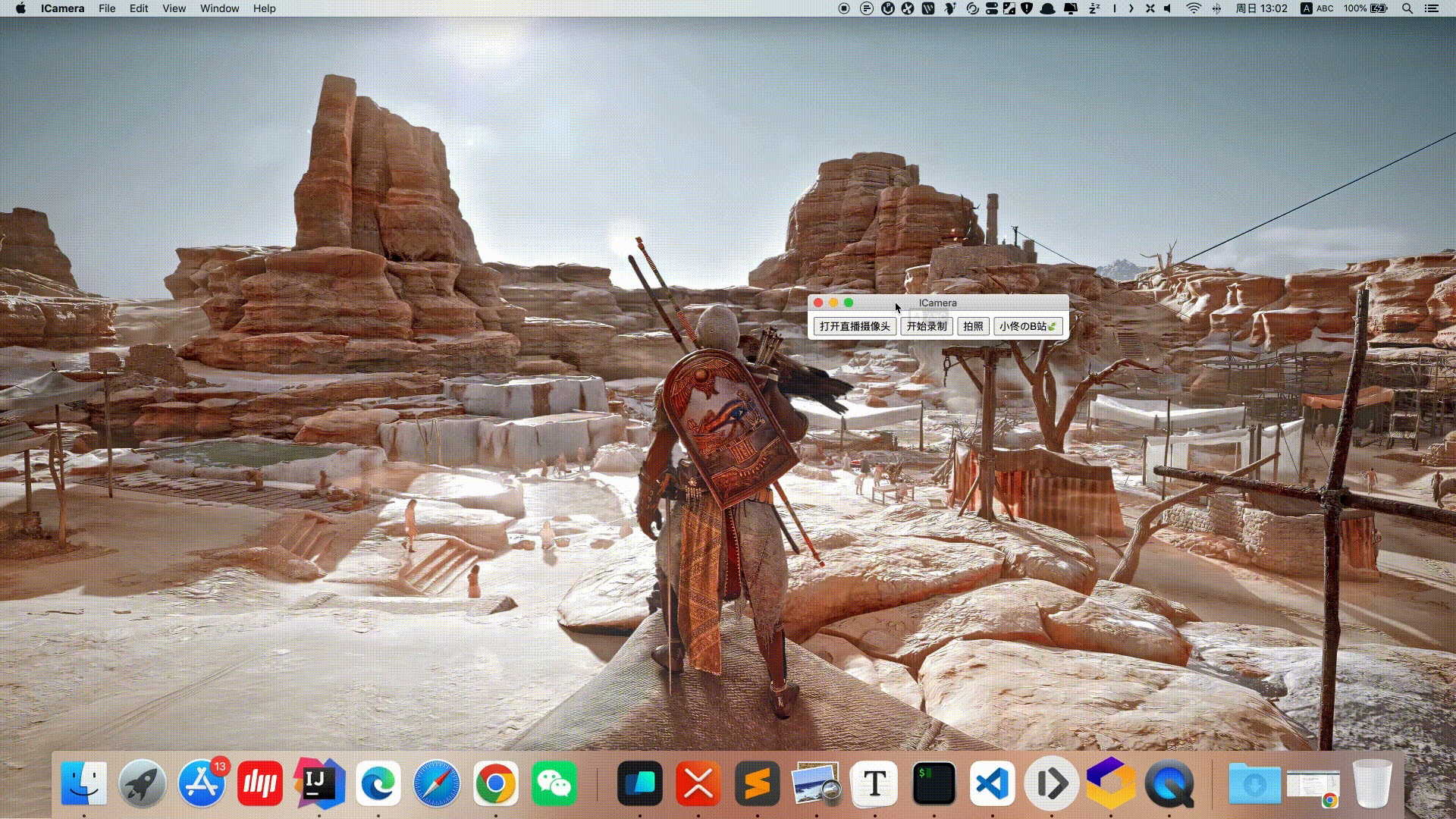The width and height of the screenshot is (1456, 819).
Task: Open the Help menu
Action: (x=264, y=8)
